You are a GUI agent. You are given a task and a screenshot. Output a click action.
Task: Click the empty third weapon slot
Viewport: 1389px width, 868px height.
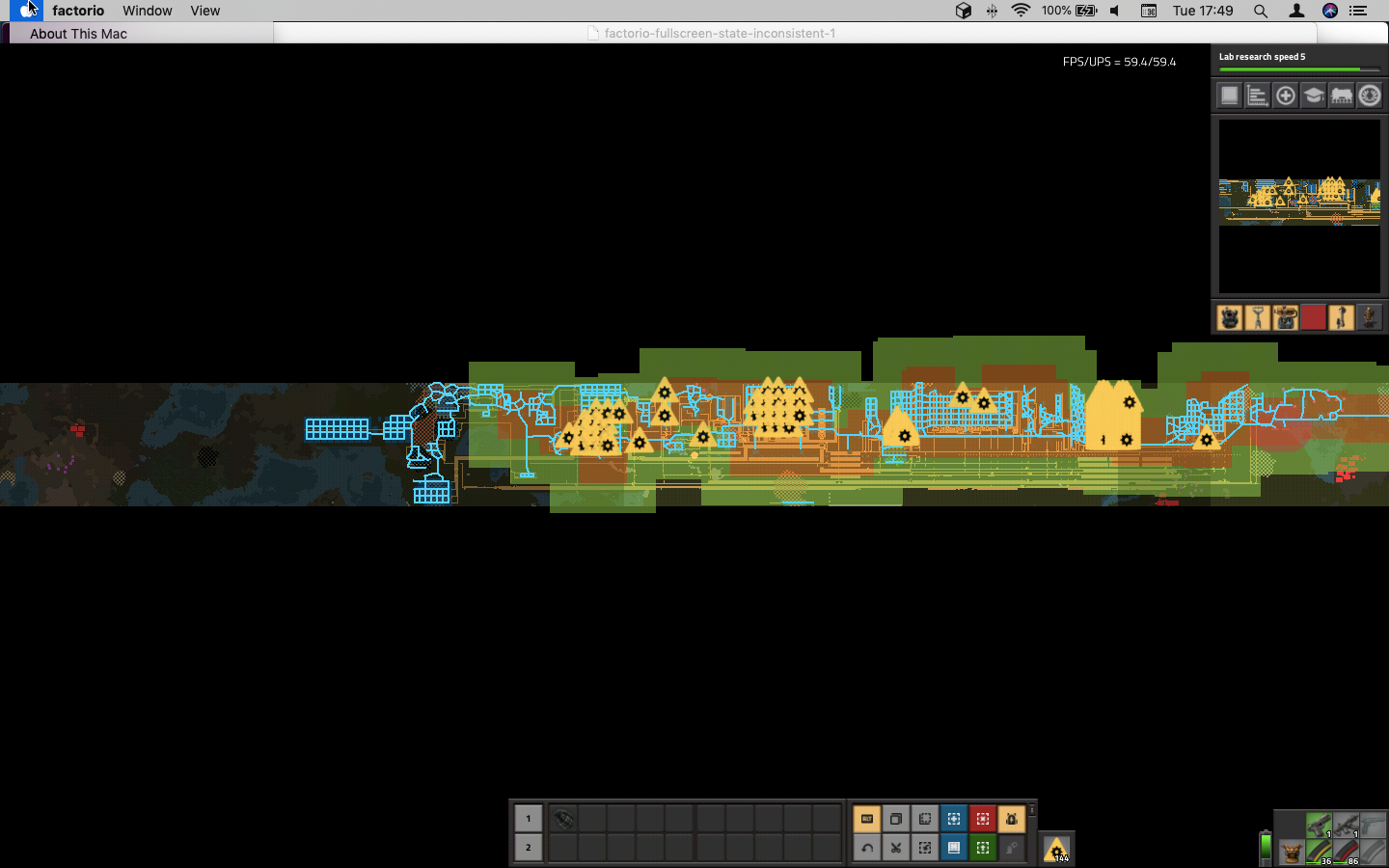(x=1375, y=826)
